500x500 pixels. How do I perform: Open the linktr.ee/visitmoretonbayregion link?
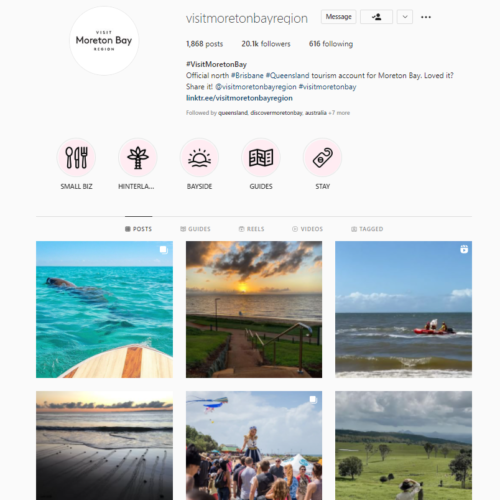click(239, 98)
